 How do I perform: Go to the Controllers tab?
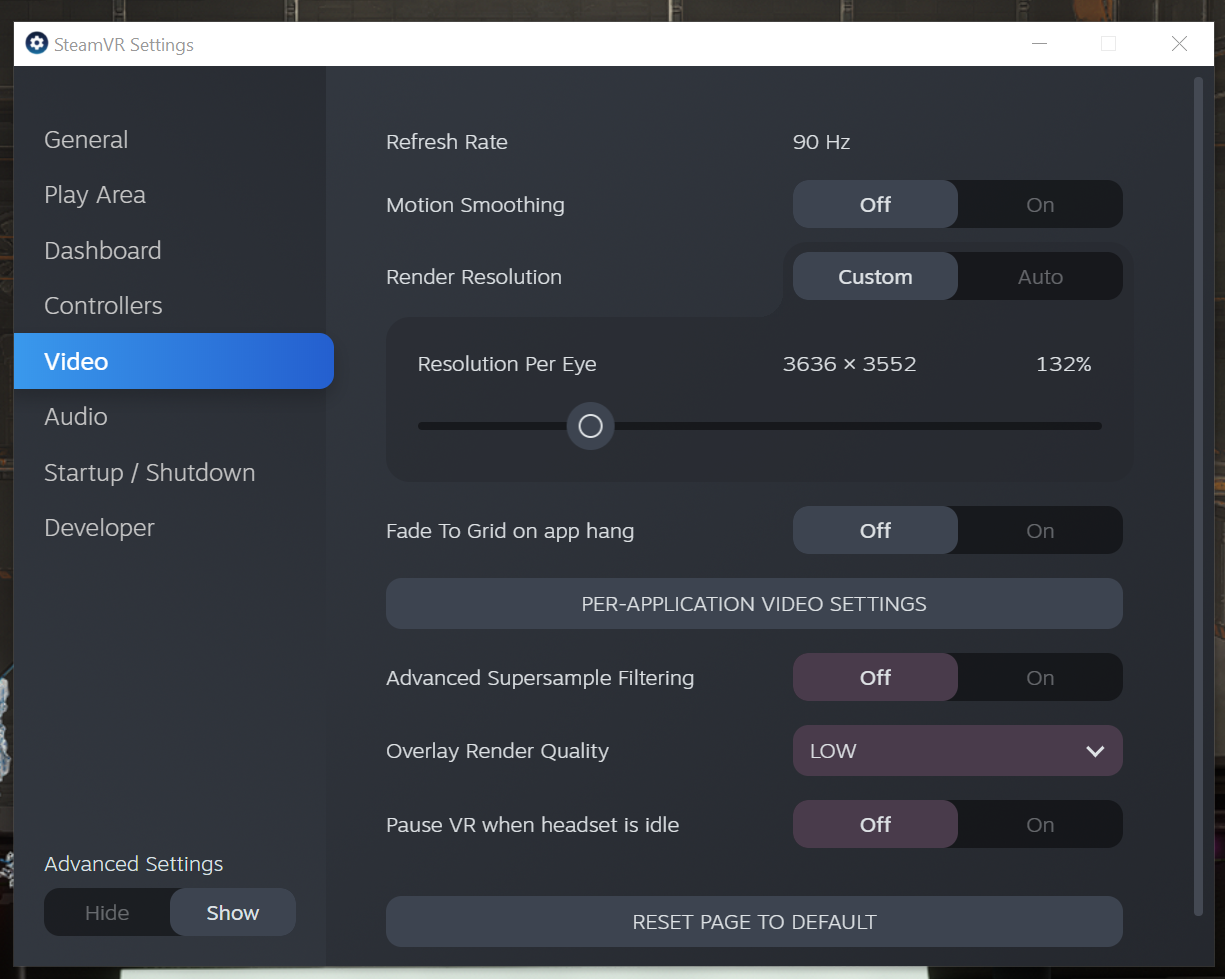tap(103, 306)
